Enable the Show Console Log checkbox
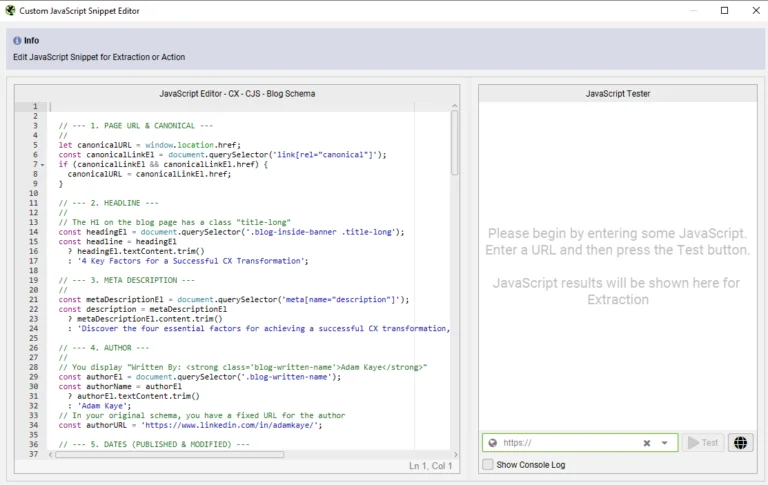The image size is (768, 485). pos(488,465)
